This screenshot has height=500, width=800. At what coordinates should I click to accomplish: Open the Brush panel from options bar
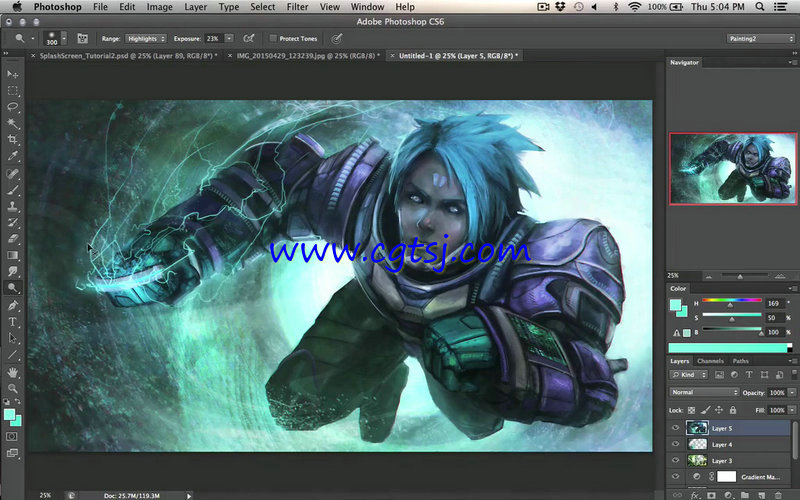(x=82, y=38)
